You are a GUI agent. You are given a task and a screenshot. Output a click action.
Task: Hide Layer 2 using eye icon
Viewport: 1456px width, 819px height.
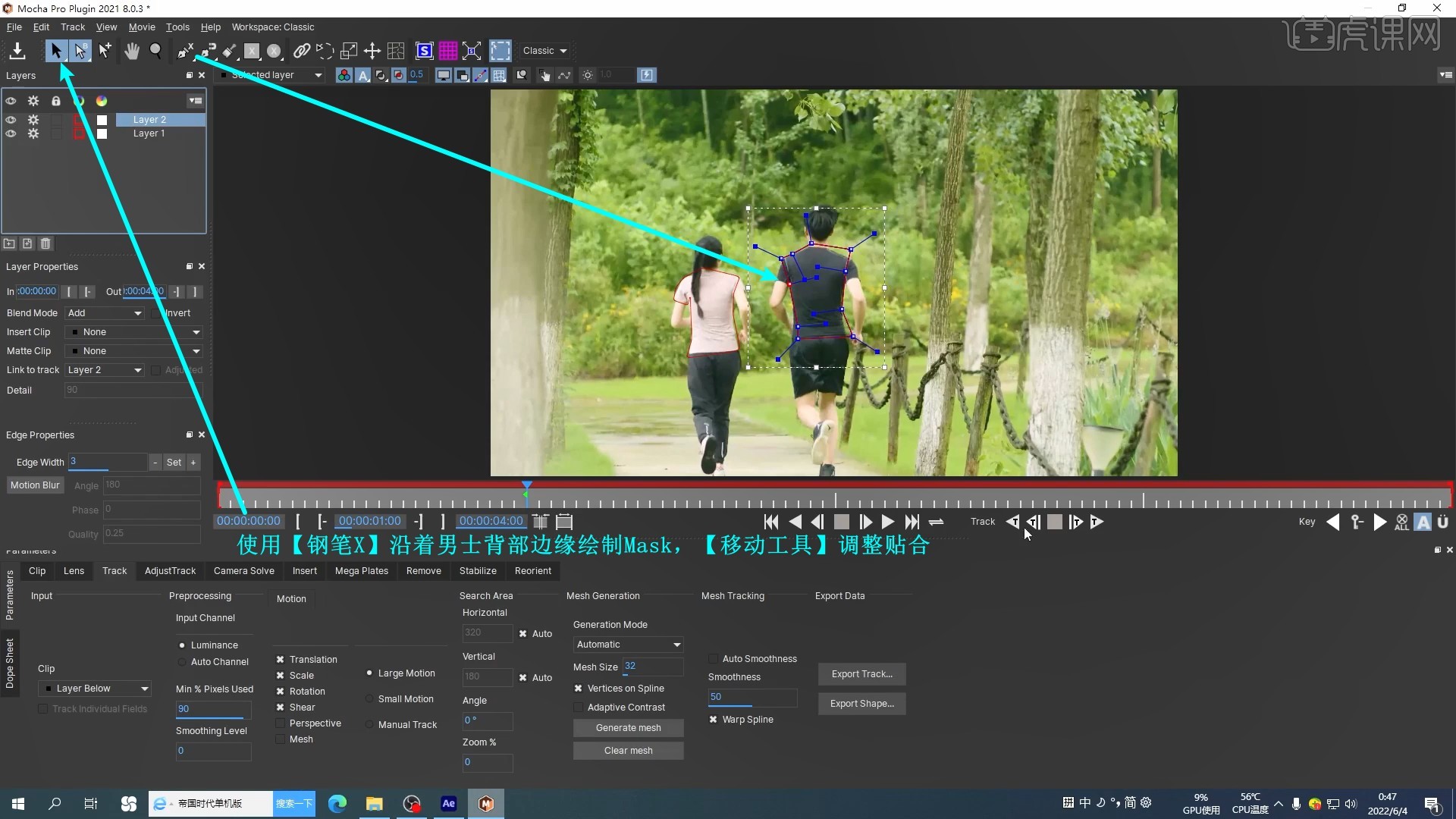(x=11, y=120)
